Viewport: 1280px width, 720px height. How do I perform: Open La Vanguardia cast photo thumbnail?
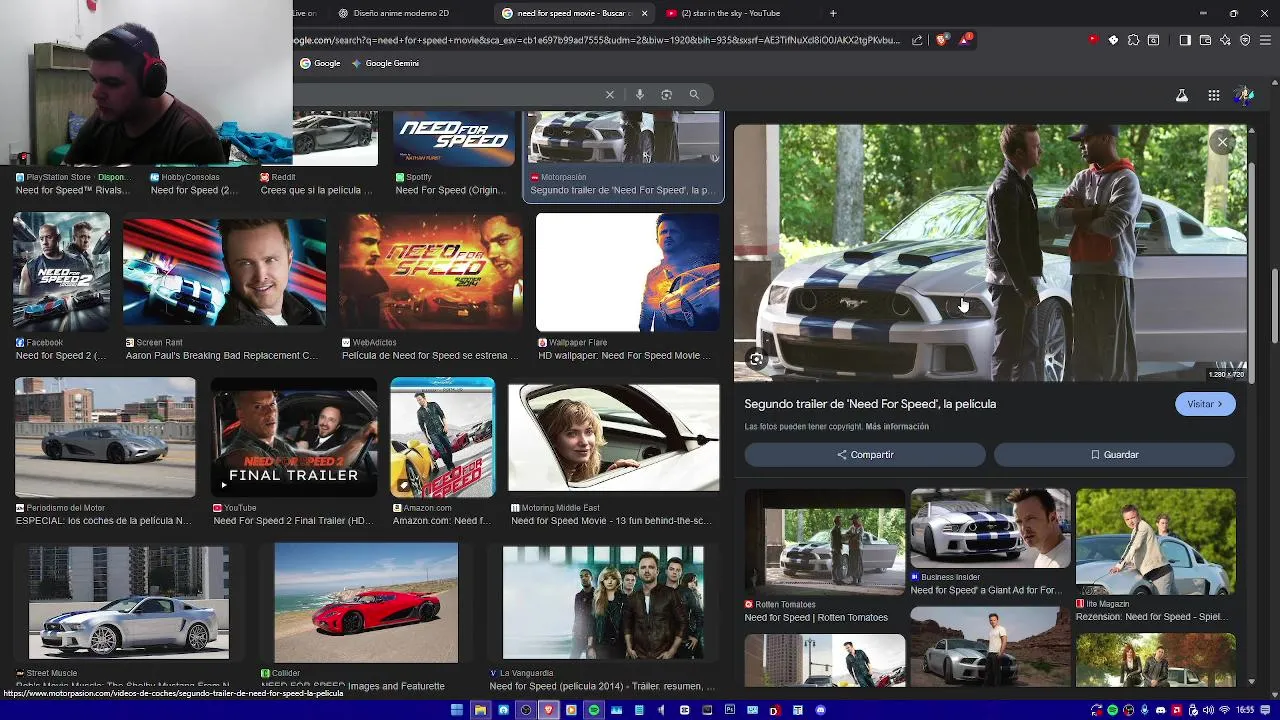[603, 603]
